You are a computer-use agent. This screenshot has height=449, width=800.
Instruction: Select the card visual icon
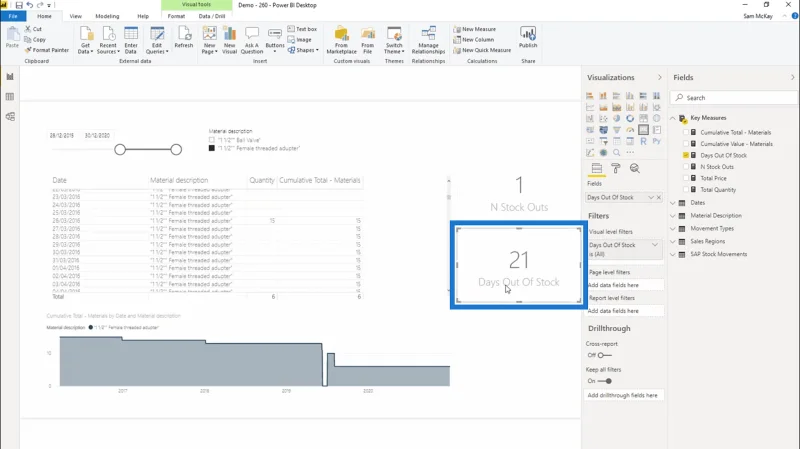(x=643, y=130)
